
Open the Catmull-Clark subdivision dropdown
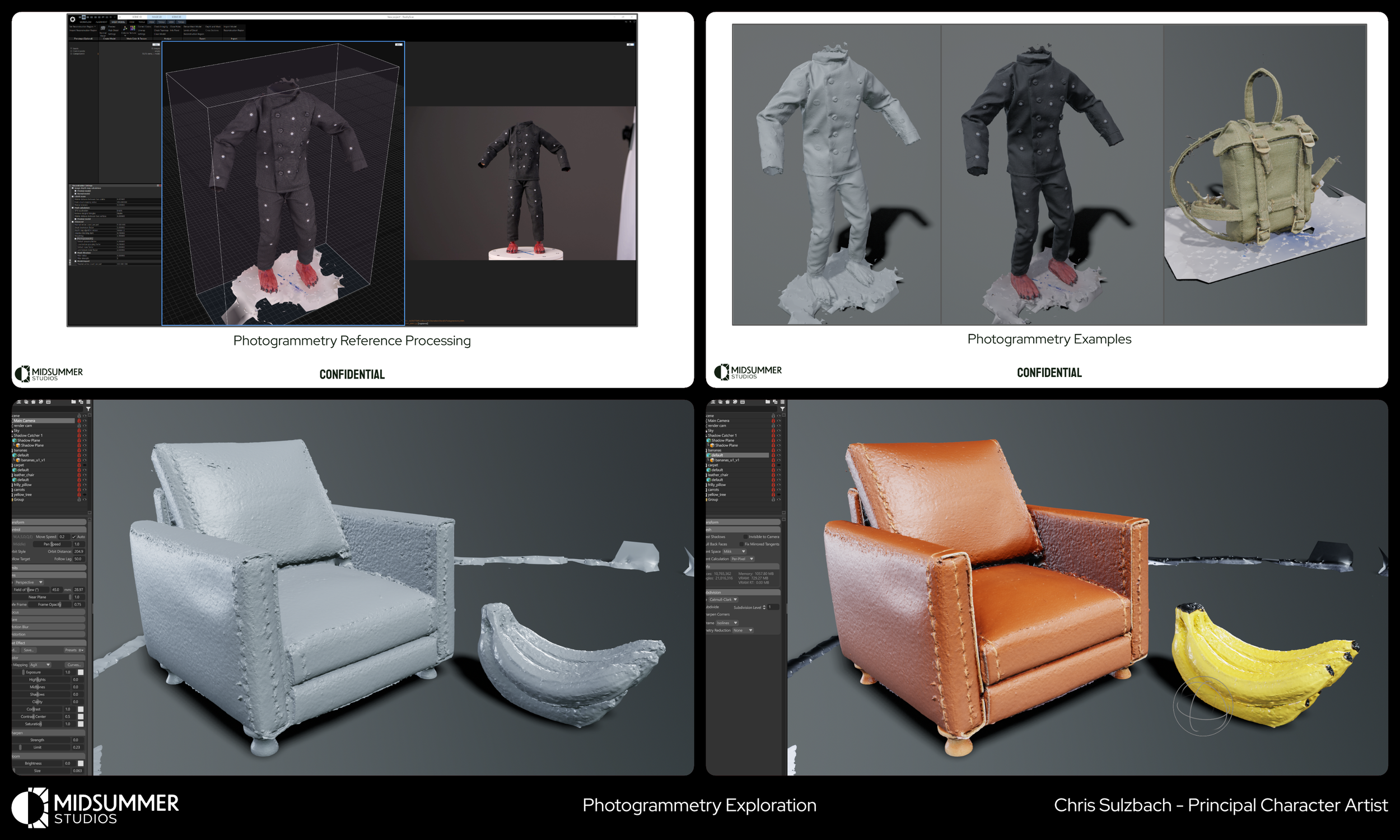coord(723,599)
